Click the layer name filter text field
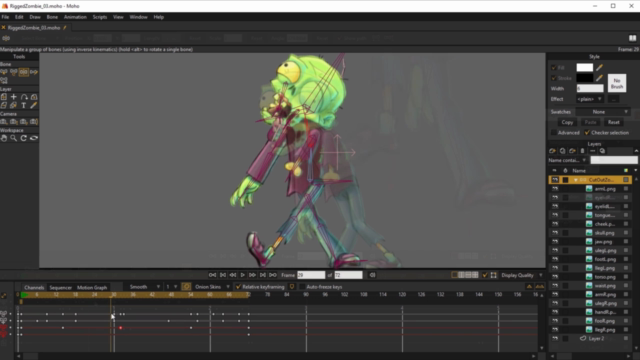Viewport: 640px width, 360px height. click(x=614, y=160)
